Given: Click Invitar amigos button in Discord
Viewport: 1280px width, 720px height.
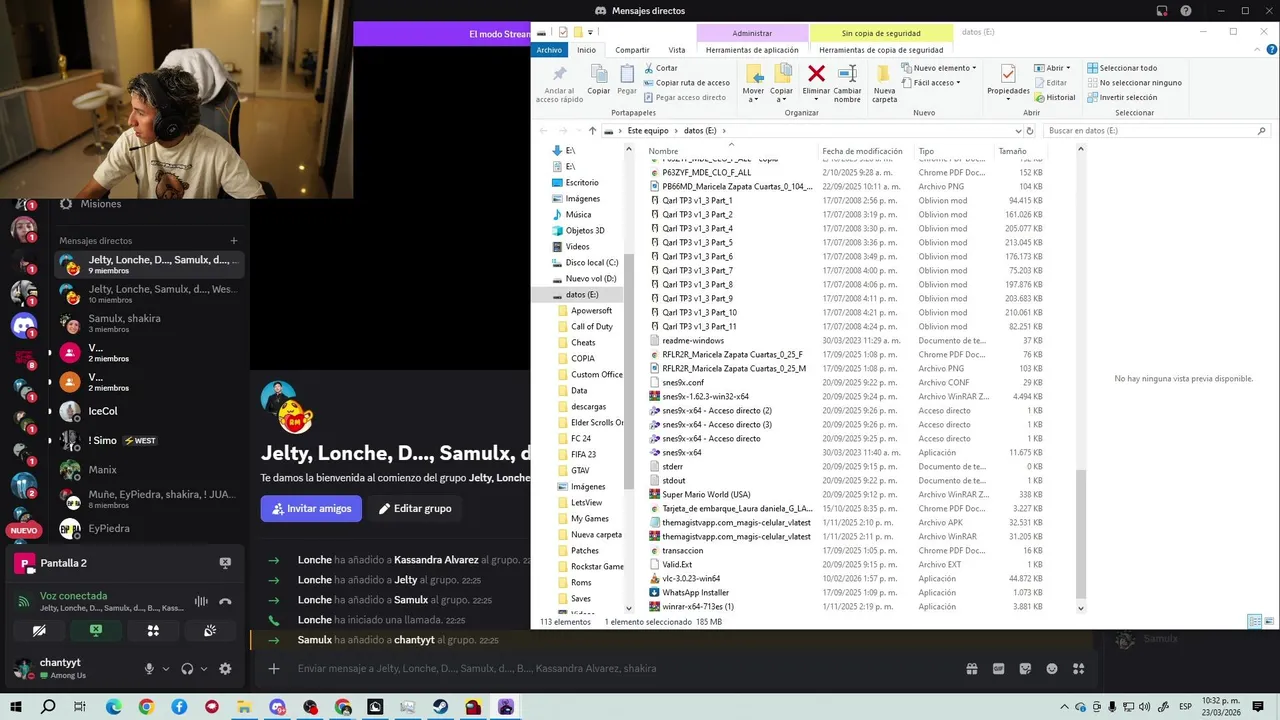Looking at the screenshot, I should click(x=311, y=508).
